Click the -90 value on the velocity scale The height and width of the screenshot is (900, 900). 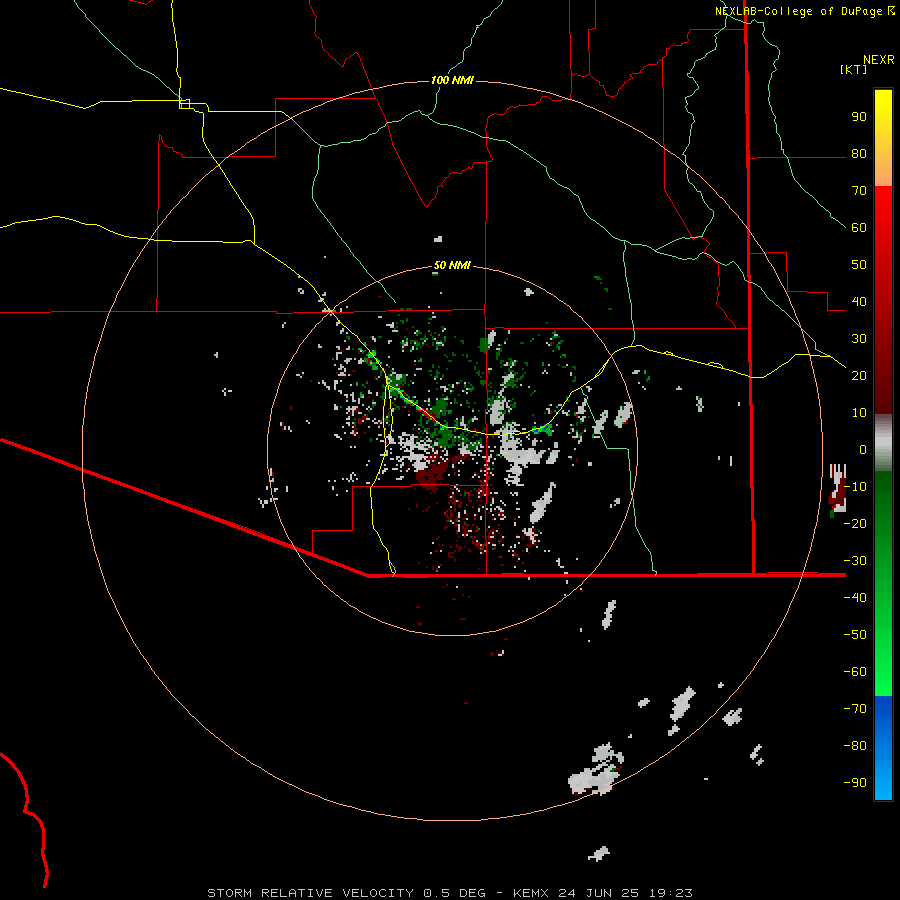[x=855, y=783]
